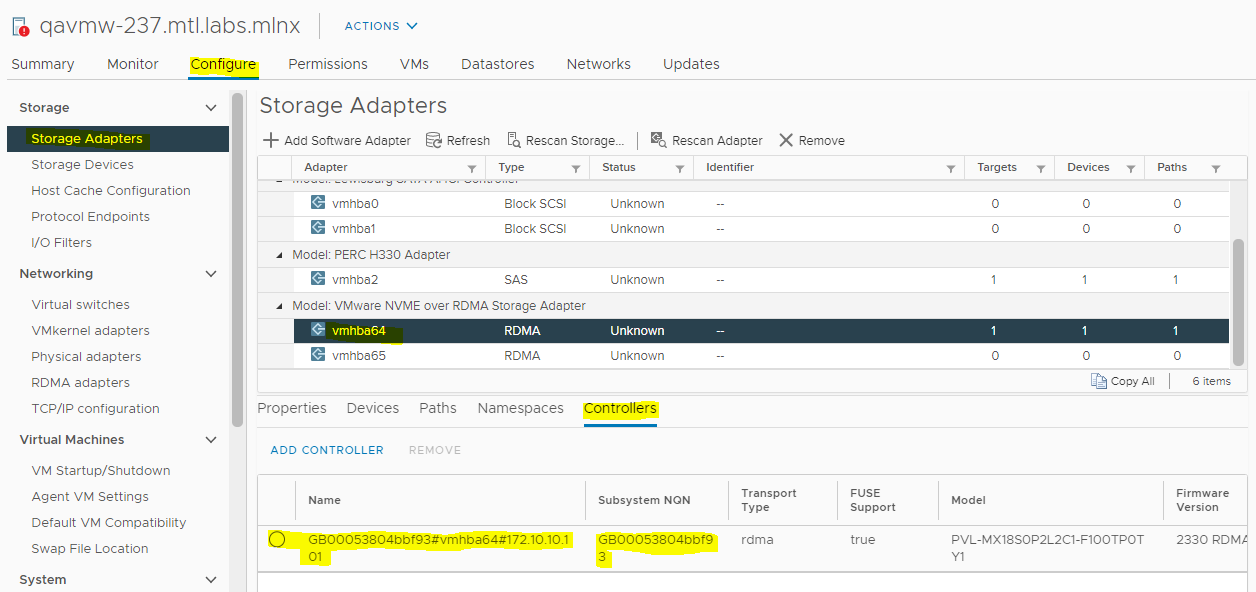Open VMkernel adapters
This screenshot has height=592, width=1256.
coord(91,331)
